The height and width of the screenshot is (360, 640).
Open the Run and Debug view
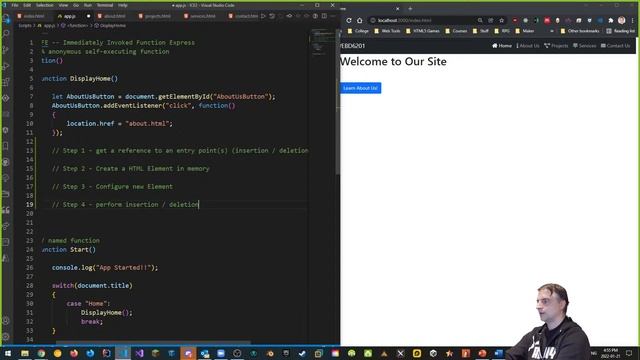pos(6,66)
